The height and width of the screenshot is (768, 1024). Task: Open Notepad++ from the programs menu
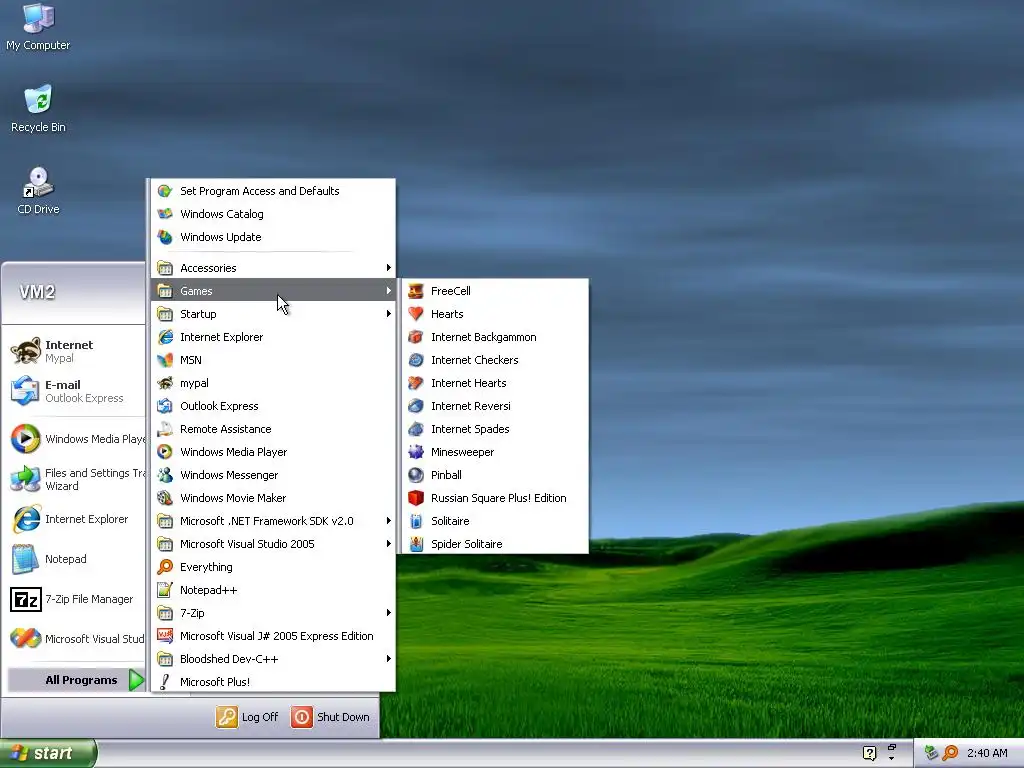273,590
